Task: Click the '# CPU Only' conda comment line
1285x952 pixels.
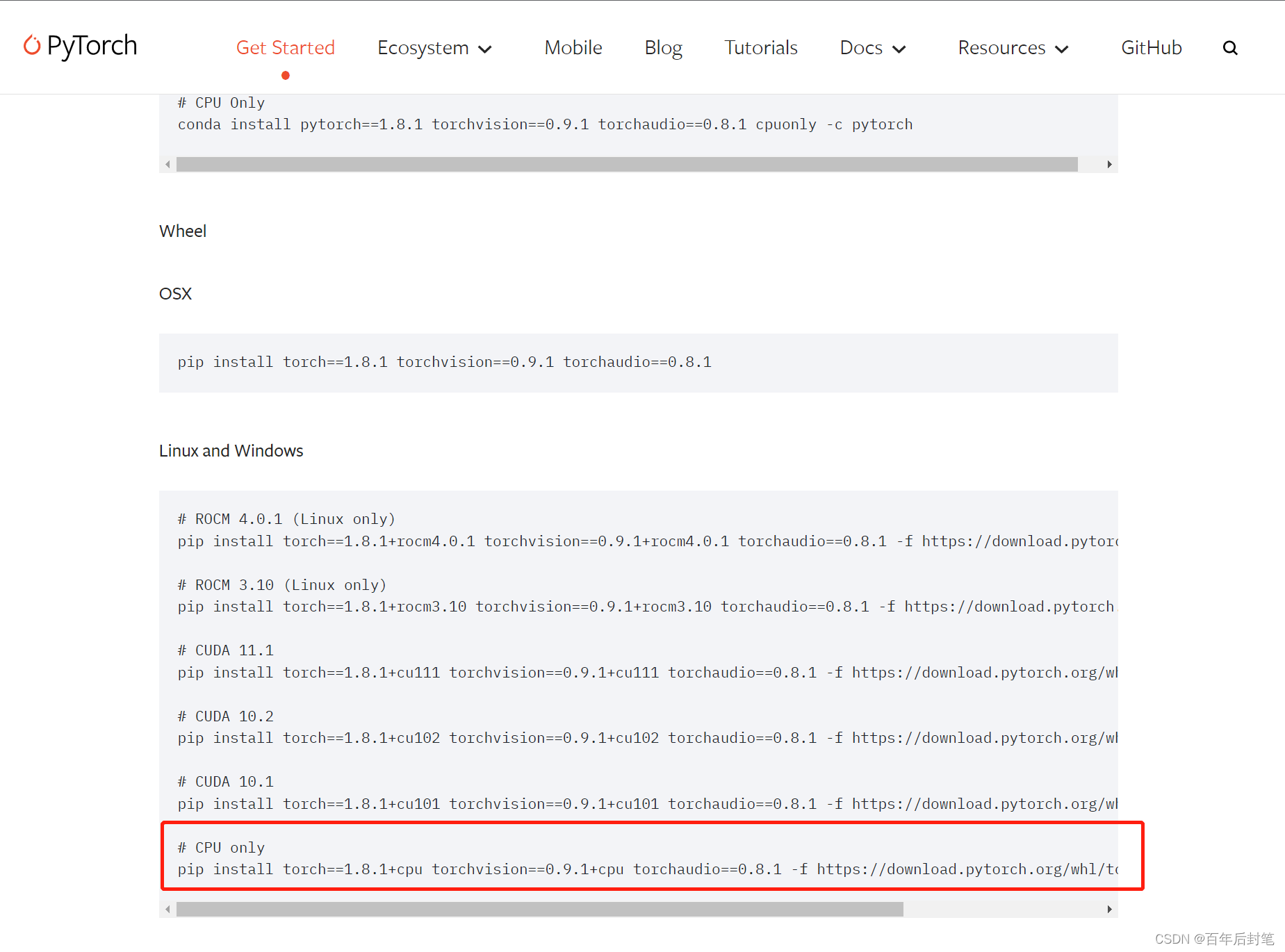Action: click(x=221, y=103)
